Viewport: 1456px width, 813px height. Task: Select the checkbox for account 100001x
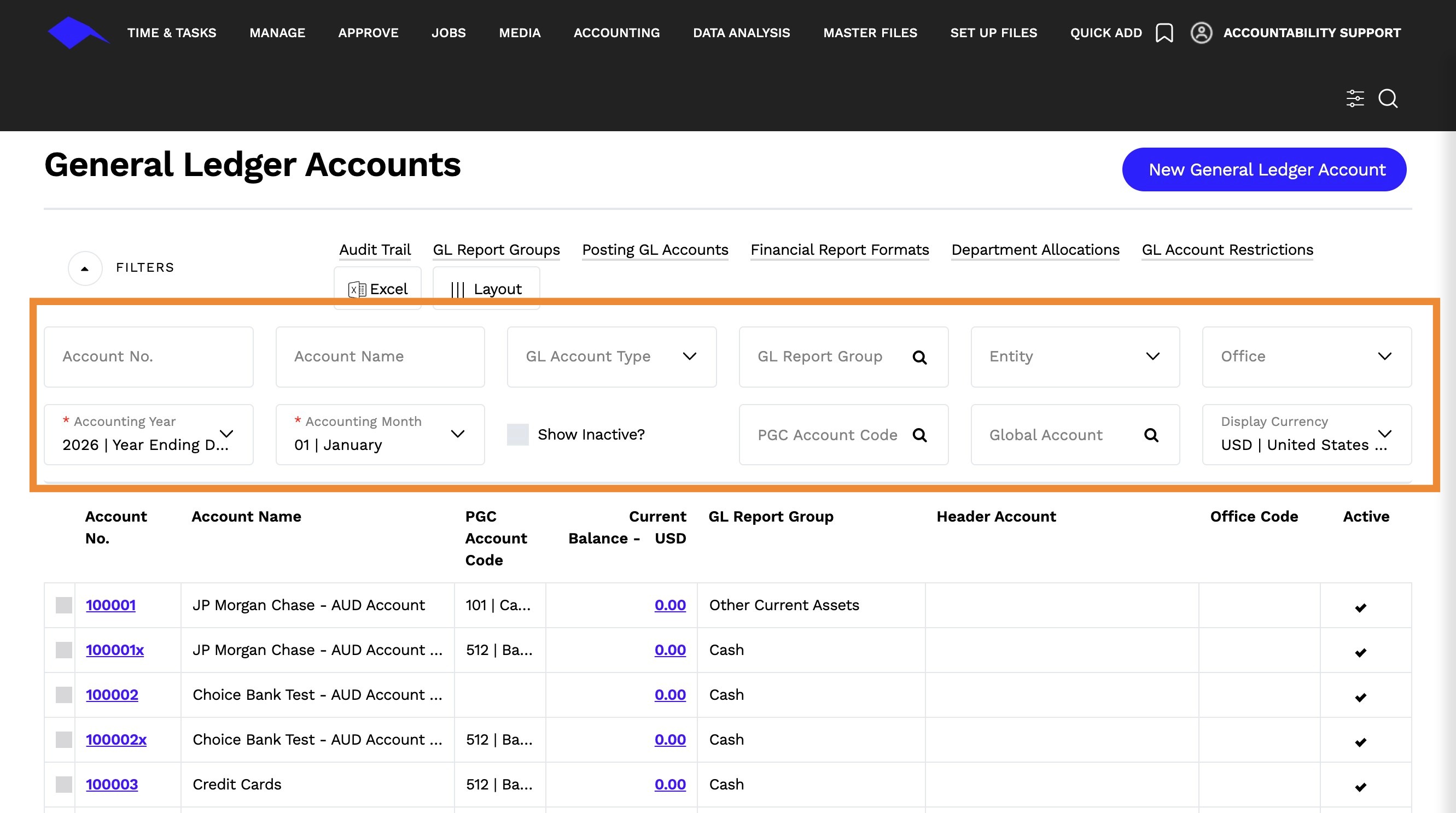click(64, 650)
